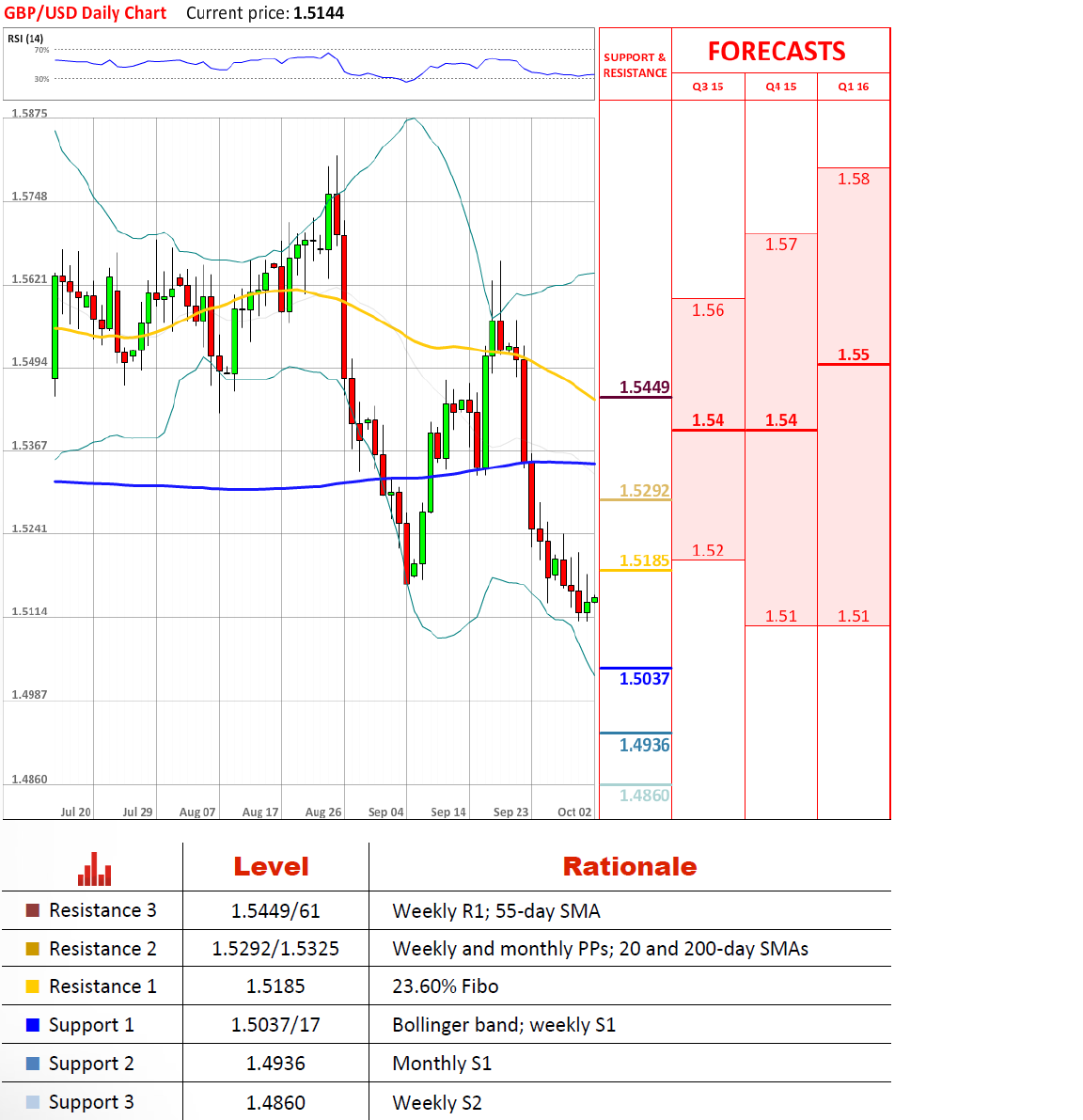1083x1120 pixels.
Task: Click the Resistance 3 row label
Action: [102, 910]
